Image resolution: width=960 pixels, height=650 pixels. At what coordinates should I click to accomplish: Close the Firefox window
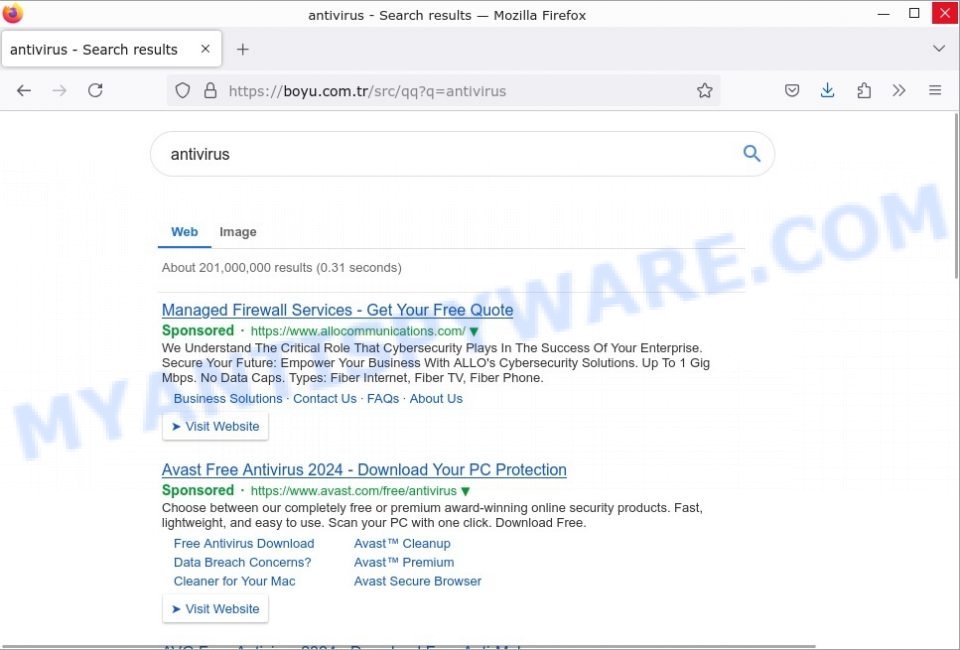point(945,13)
